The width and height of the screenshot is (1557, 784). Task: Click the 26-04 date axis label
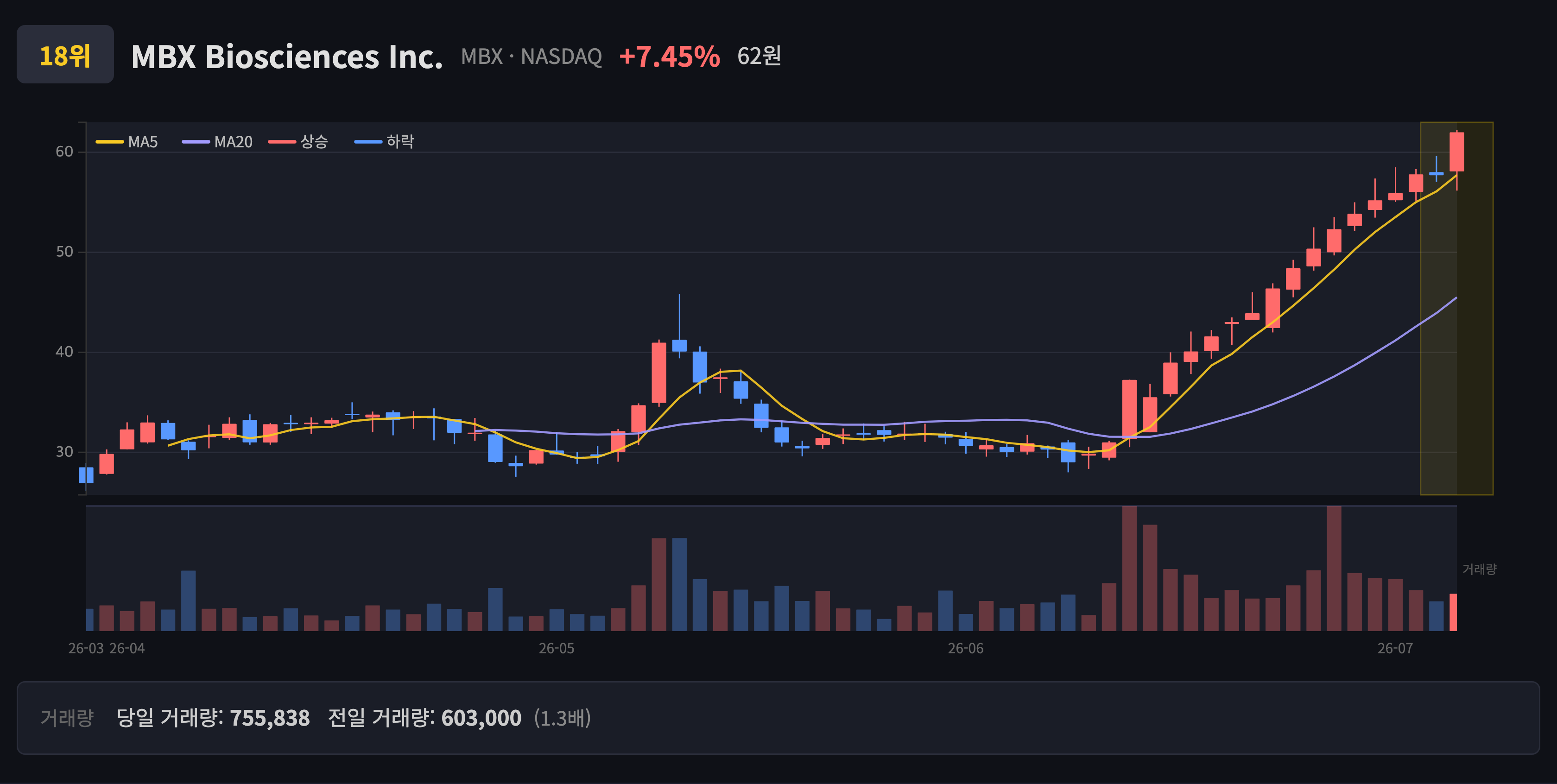(127, 649)
